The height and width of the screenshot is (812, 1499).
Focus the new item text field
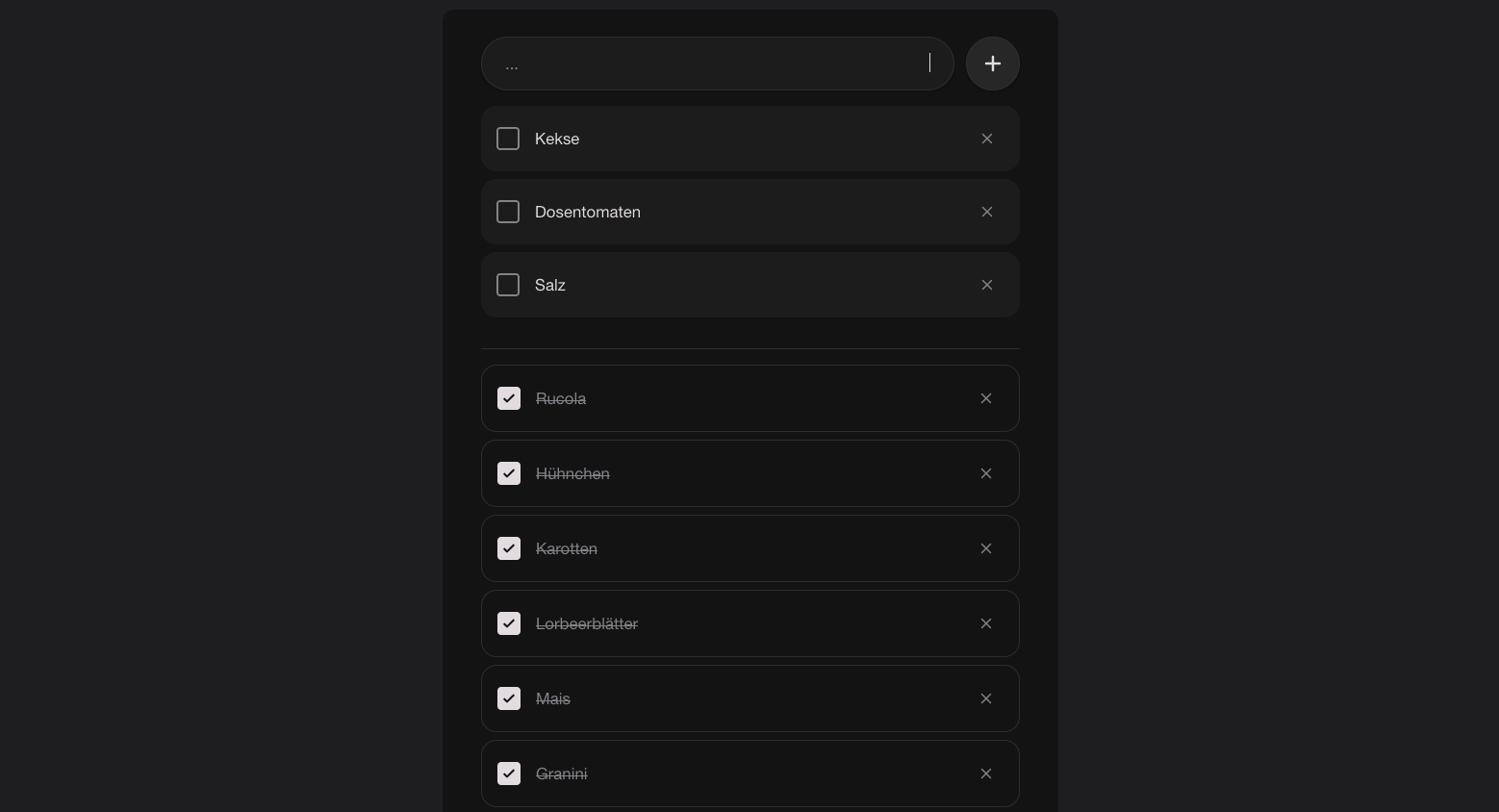tap(718, 63)
